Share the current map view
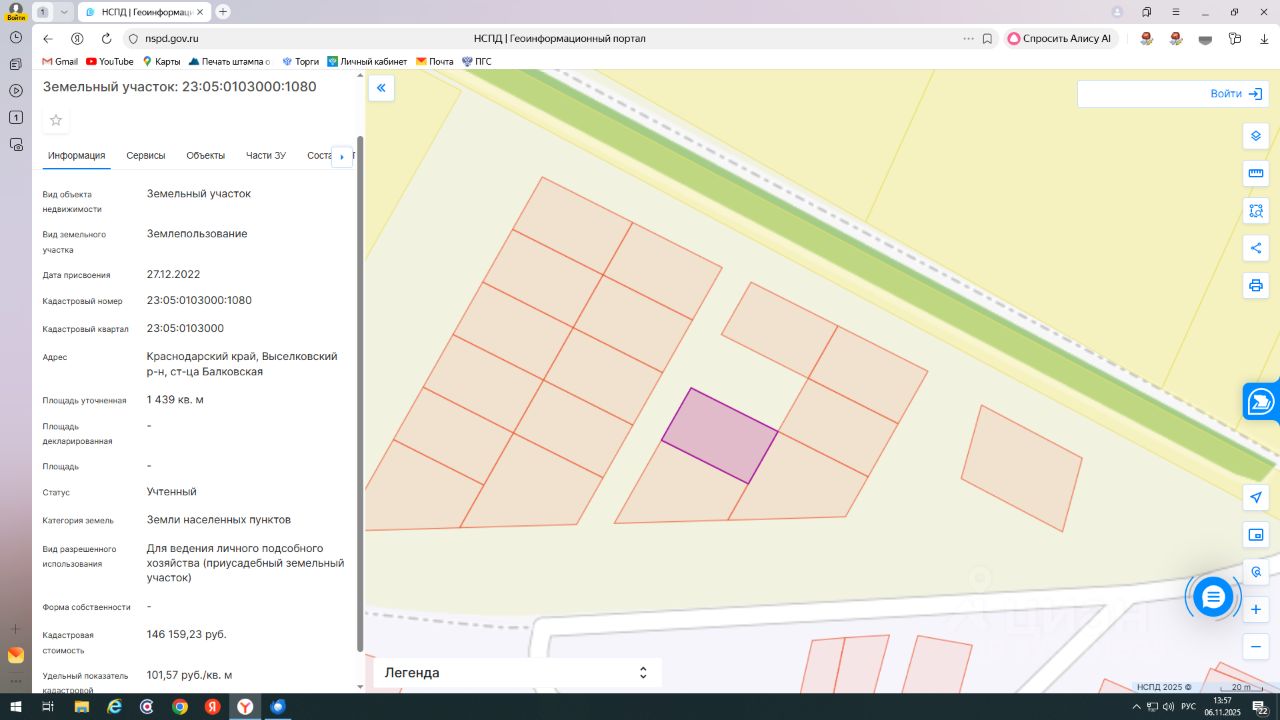Viewport: 1280px width, 720px height. pyautogui.click(x=1256, y=248)
